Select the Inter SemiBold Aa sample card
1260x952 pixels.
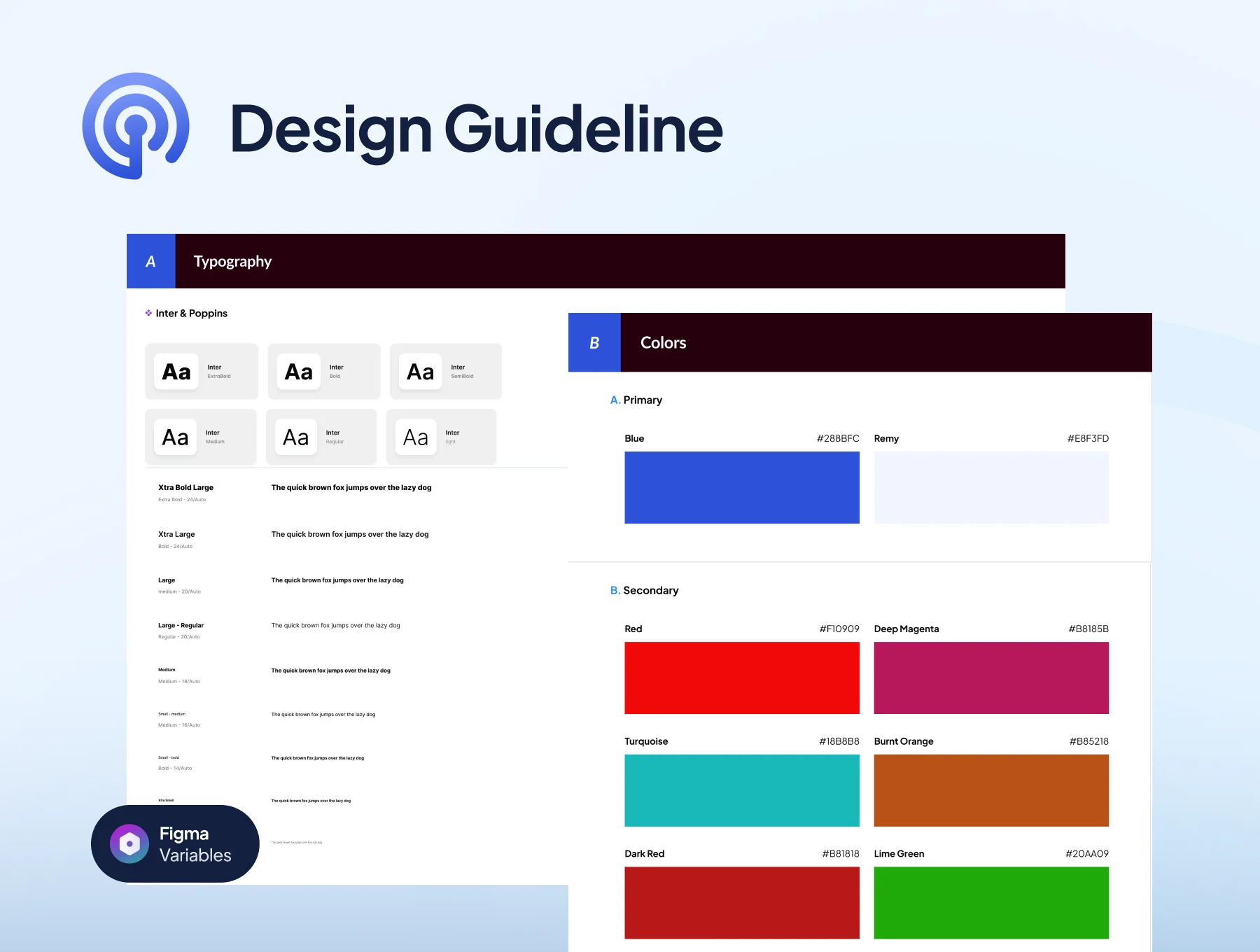tap(446, 371)
